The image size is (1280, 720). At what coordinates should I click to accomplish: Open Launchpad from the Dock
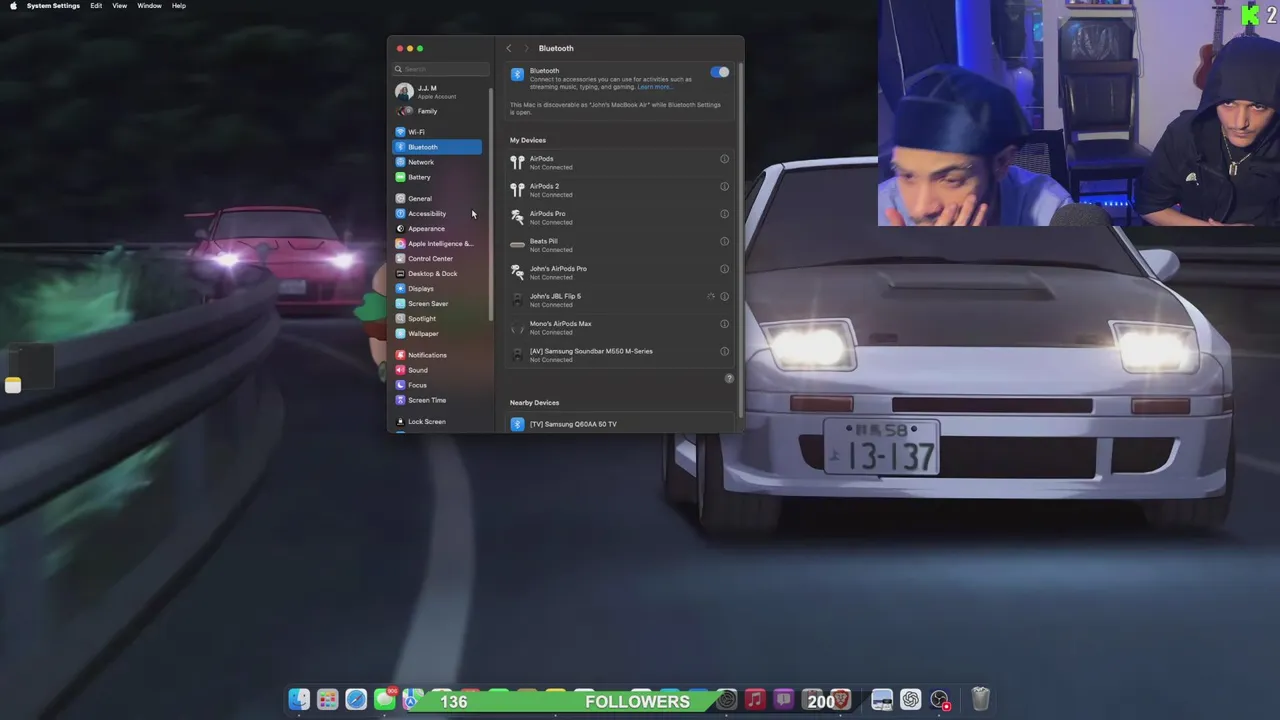point(327,700)
